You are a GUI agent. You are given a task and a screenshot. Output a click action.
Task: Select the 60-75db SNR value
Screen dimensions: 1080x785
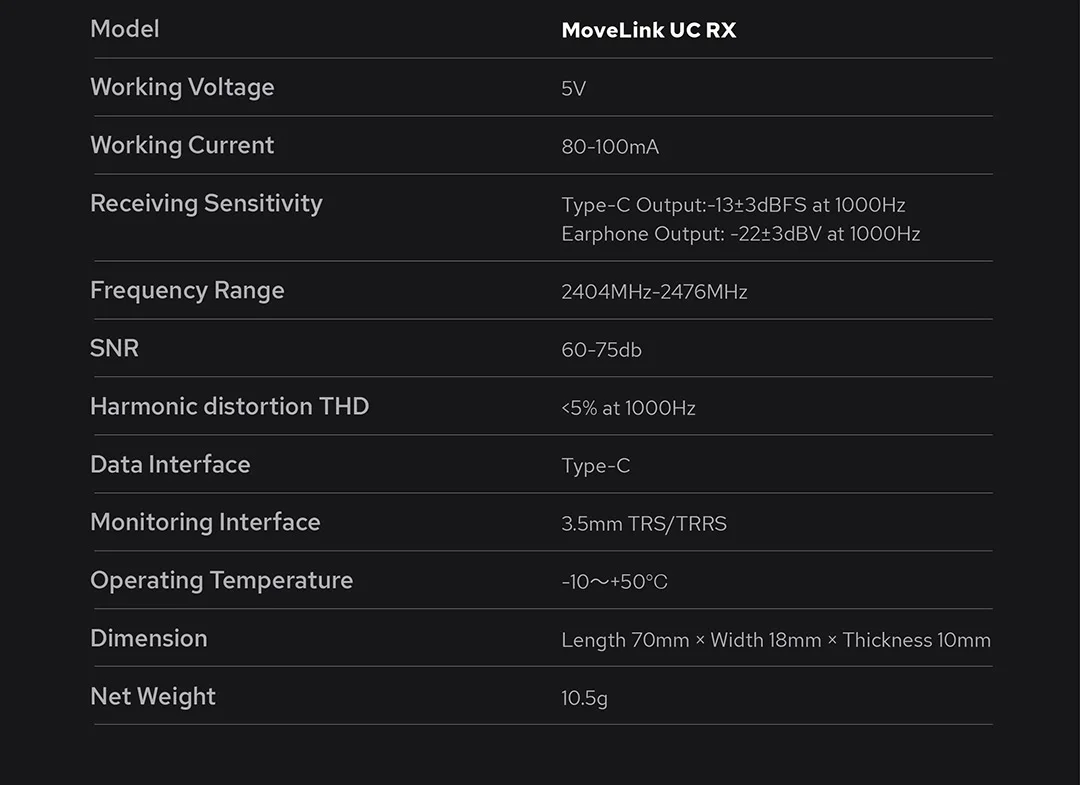(x=601, y=350)
